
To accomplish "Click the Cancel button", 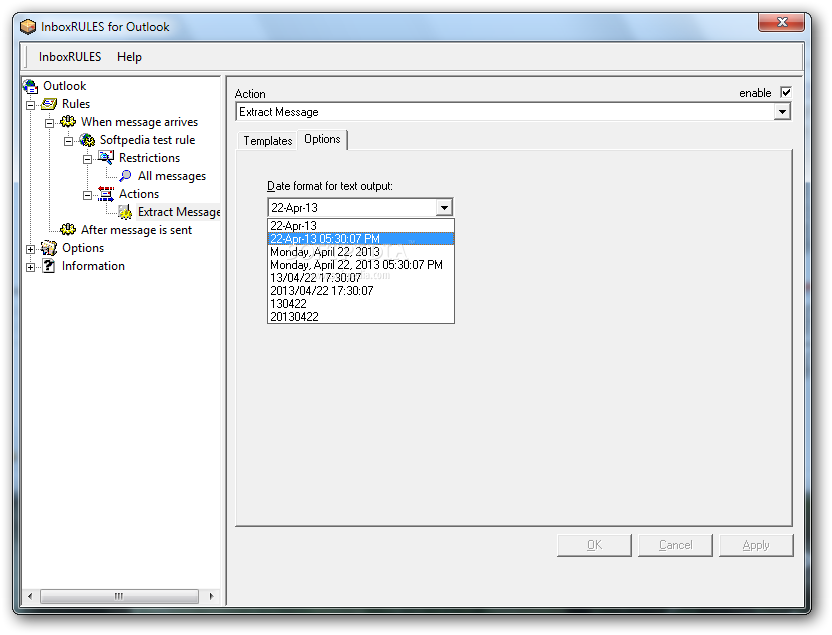I will (x=675, y=545).
